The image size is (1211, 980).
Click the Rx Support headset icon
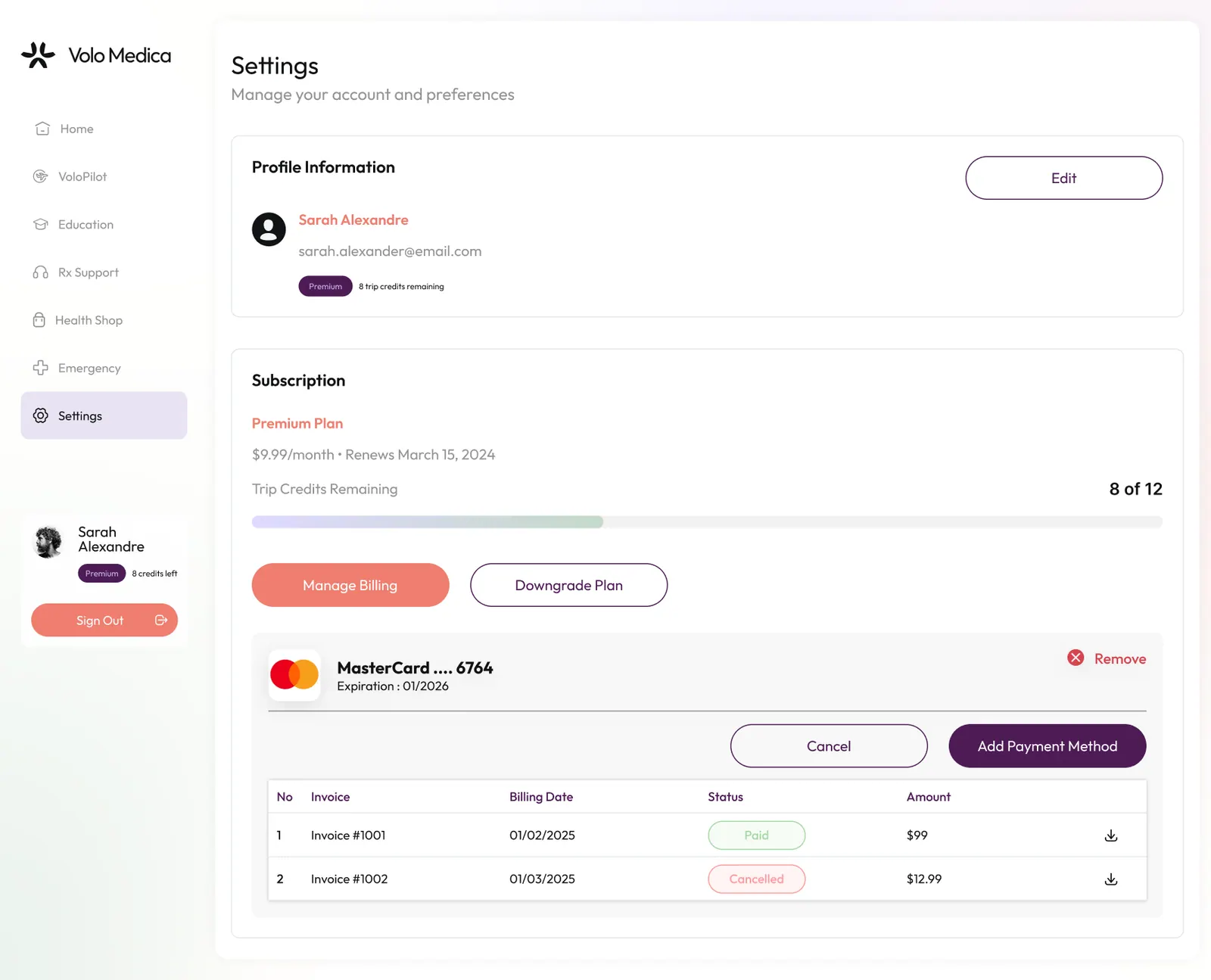tap(41, 272)
